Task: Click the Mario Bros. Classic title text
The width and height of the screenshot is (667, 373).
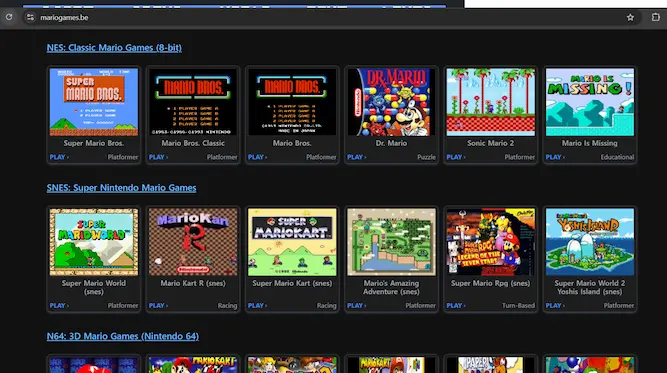Action: (x=193, y=143)
